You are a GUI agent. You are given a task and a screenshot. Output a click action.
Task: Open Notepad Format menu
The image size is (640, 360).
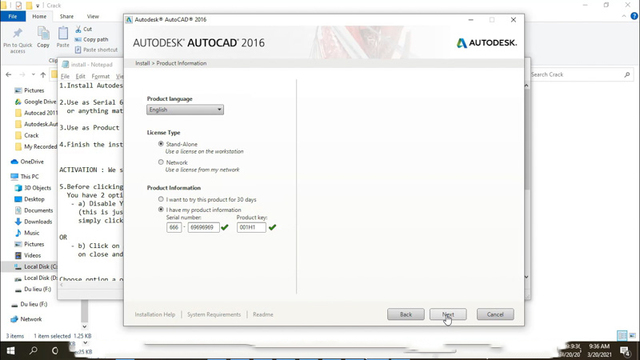pyautogui.click(x=100, y=76)
